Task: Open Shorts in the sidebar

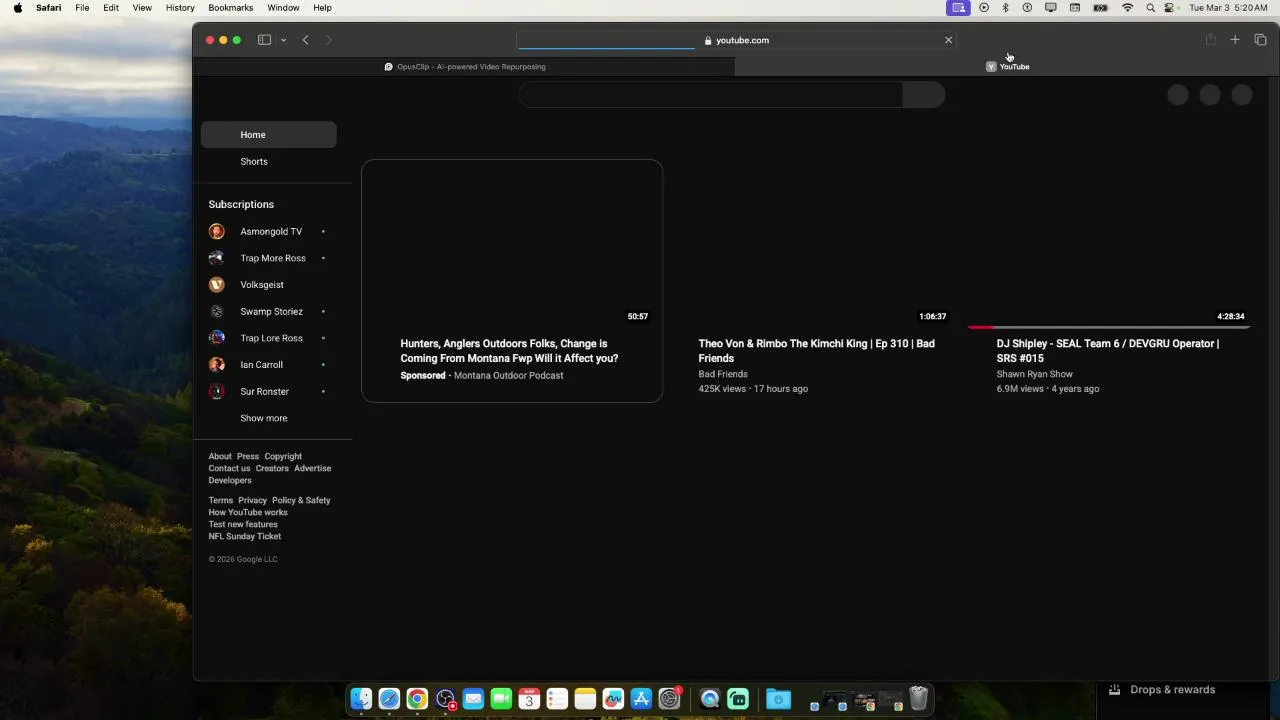Action: pos(268,161)
